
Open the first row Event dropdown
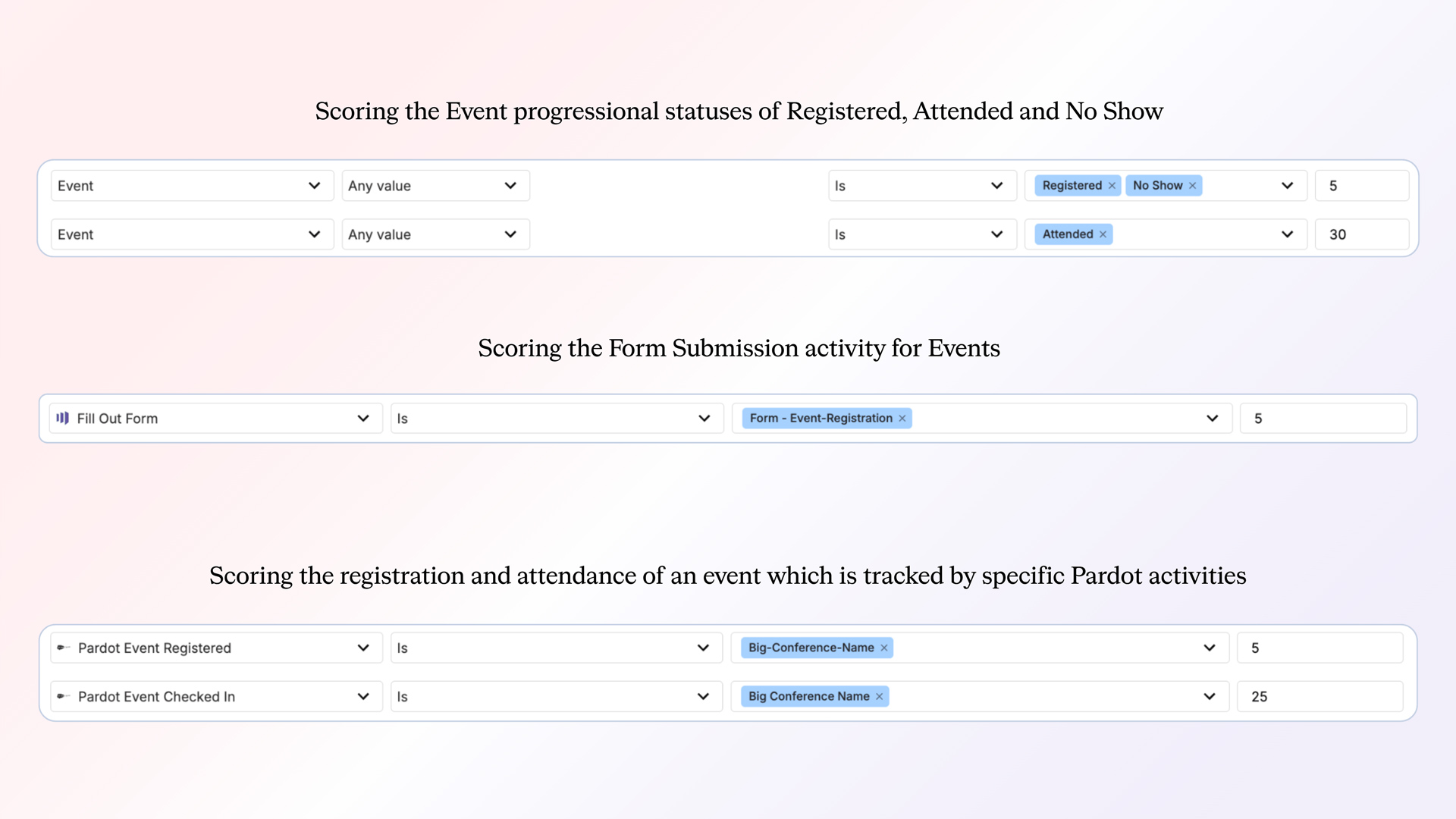click(x=192, y=186)
